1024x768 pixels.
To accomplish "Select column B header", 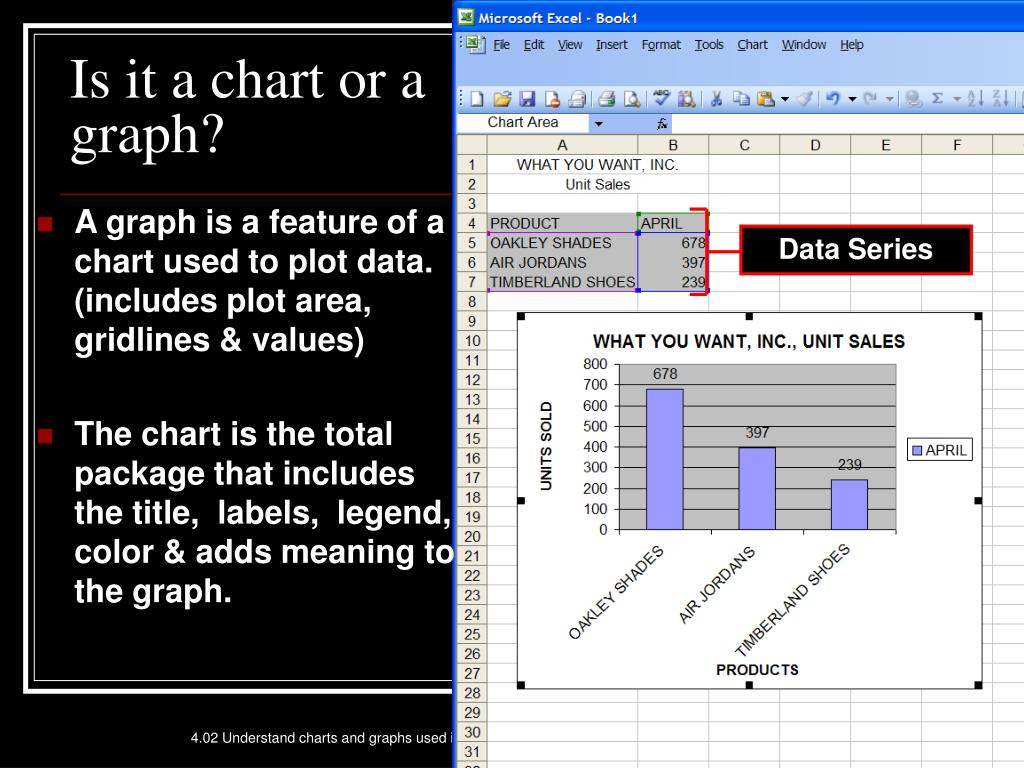I will (673, 145).
